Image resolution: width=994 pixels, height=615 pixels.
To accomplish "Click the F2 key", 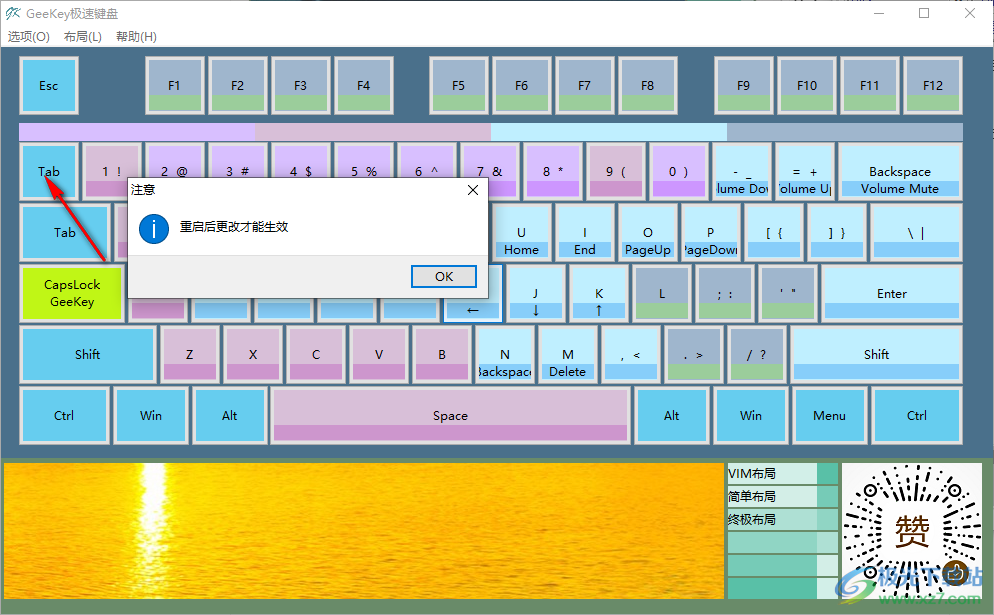I will pyautogui.click(x=238, y=86).
